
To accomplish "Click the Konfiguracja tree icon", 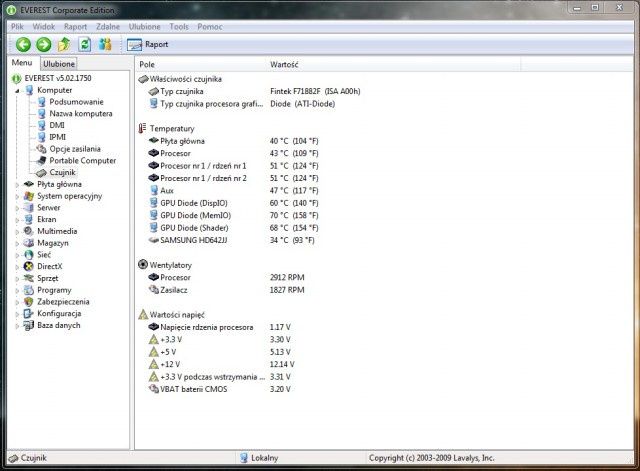I will click(29, 314).
